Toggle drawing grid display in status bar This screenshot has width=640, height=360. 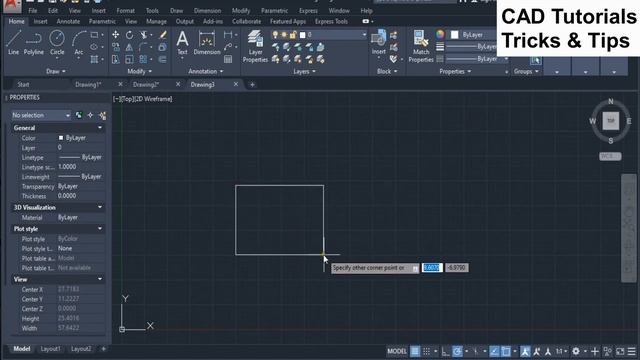415,351
